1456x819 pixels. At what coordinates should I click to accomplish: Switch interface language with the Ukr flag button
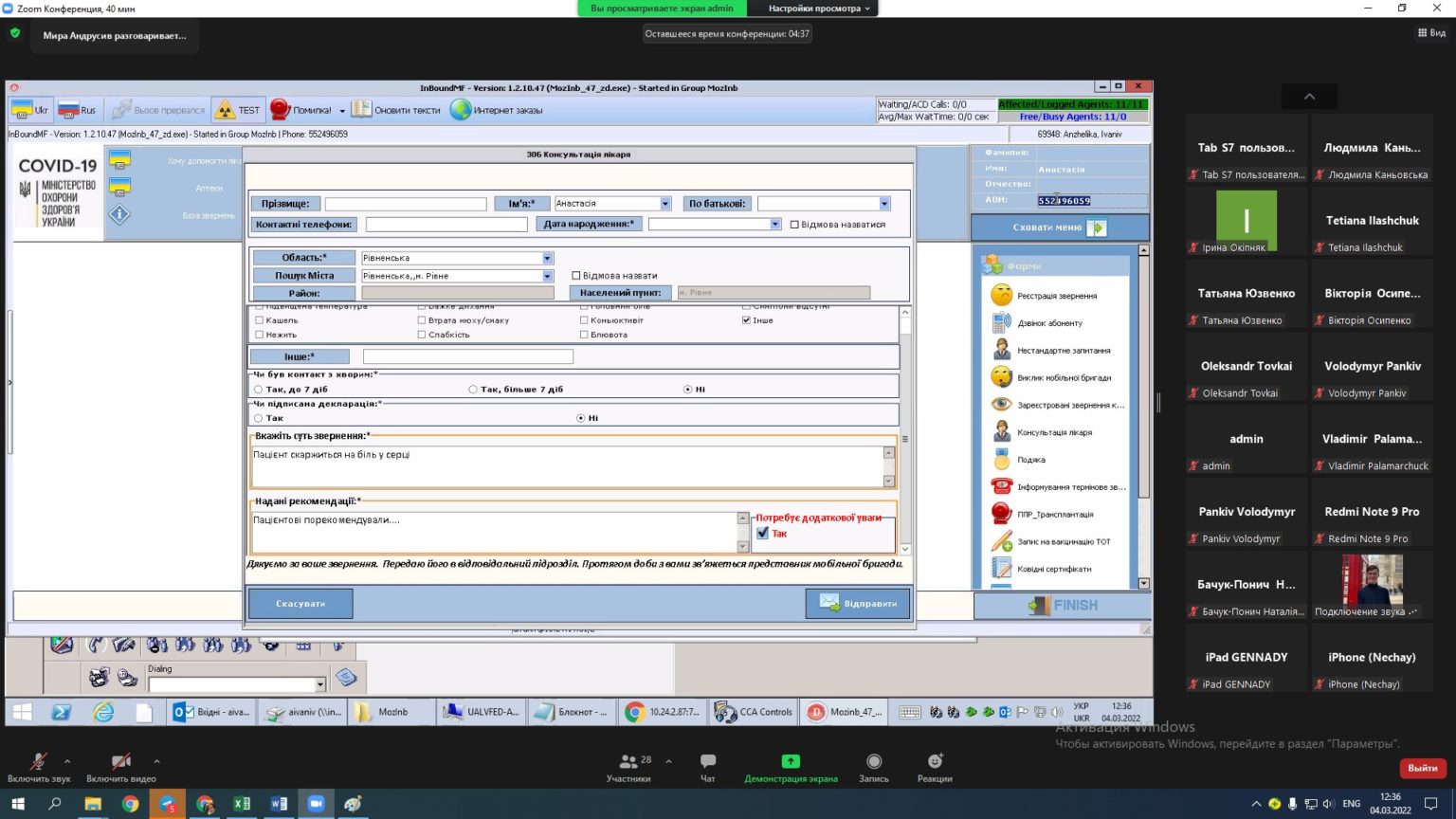click(30, 110)
